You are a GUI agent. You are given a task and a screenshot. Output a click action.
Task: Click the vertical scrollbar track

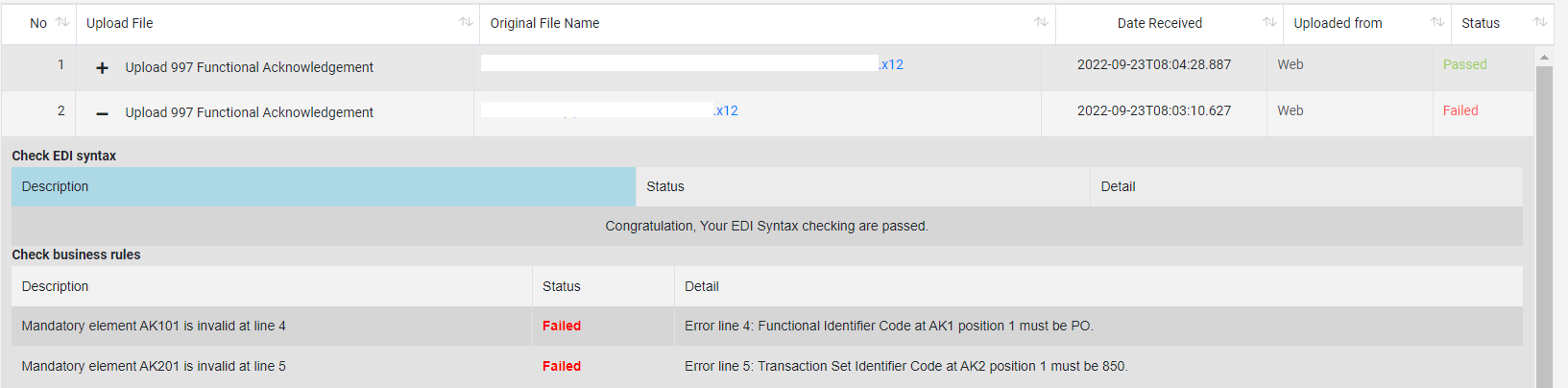point(1544,227)
